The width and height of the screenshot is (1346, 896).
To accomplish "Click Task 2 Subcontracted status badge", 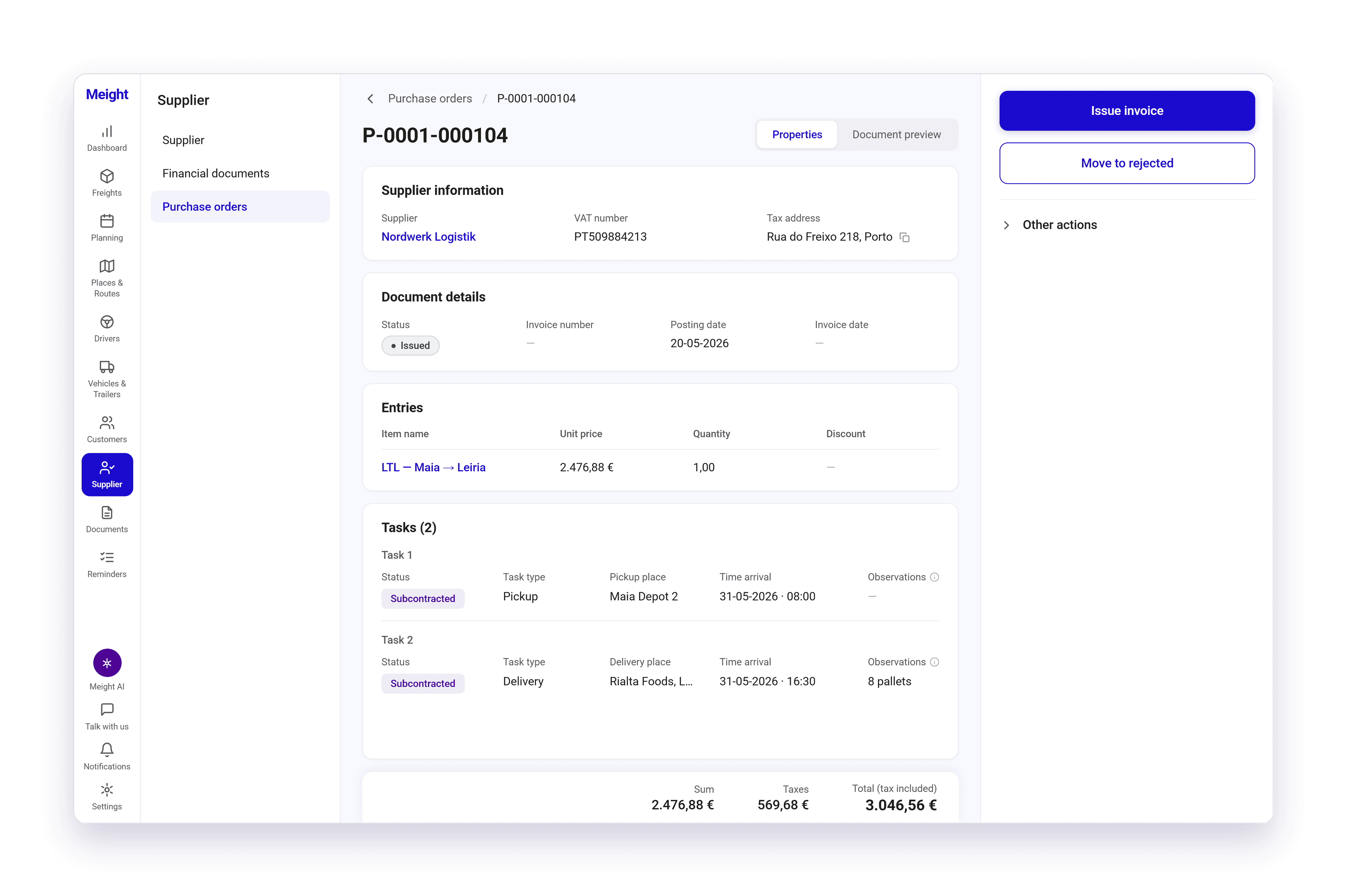I will tap(422, 683).
